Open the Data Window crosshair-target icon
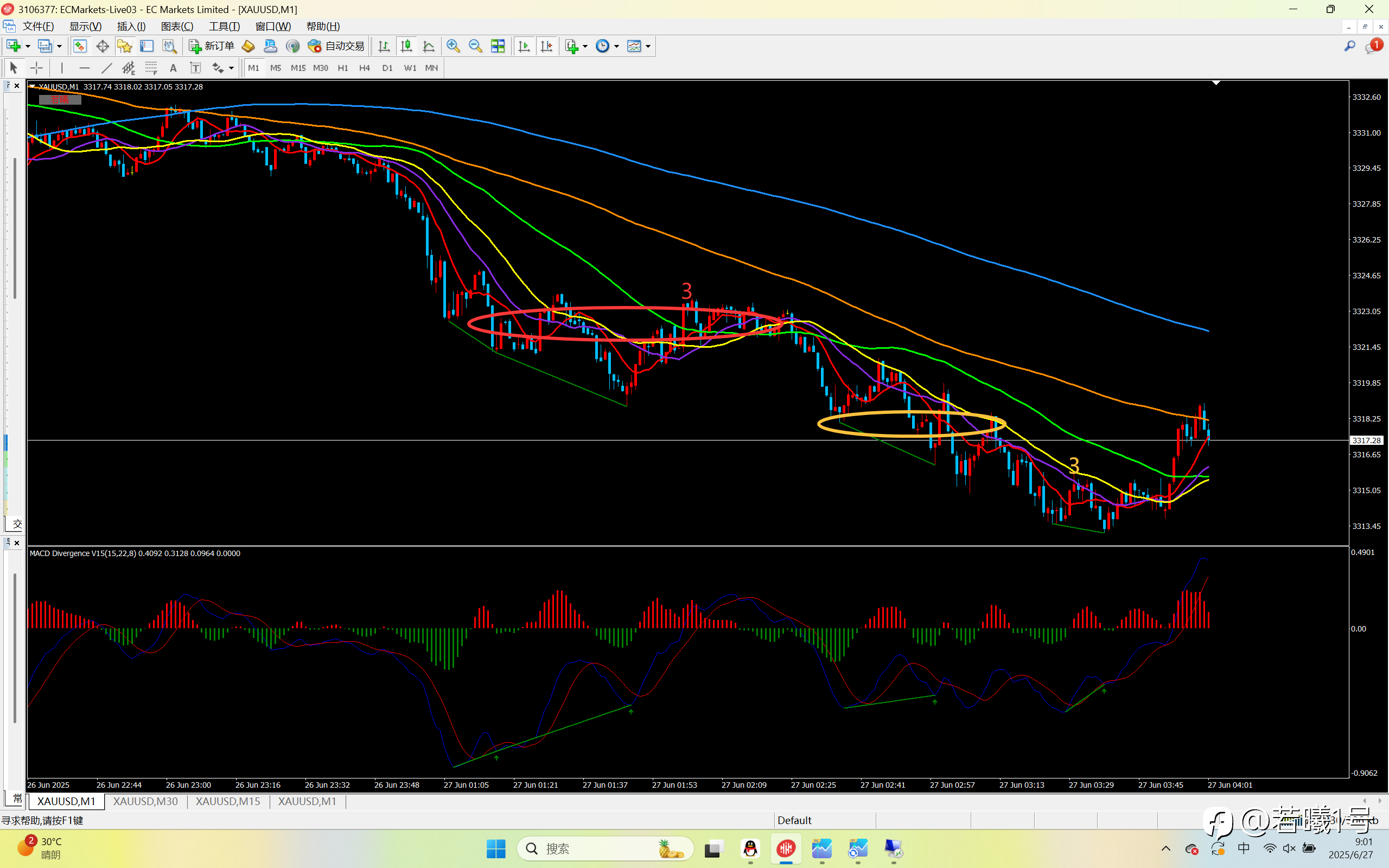 [x=102, y=46]
